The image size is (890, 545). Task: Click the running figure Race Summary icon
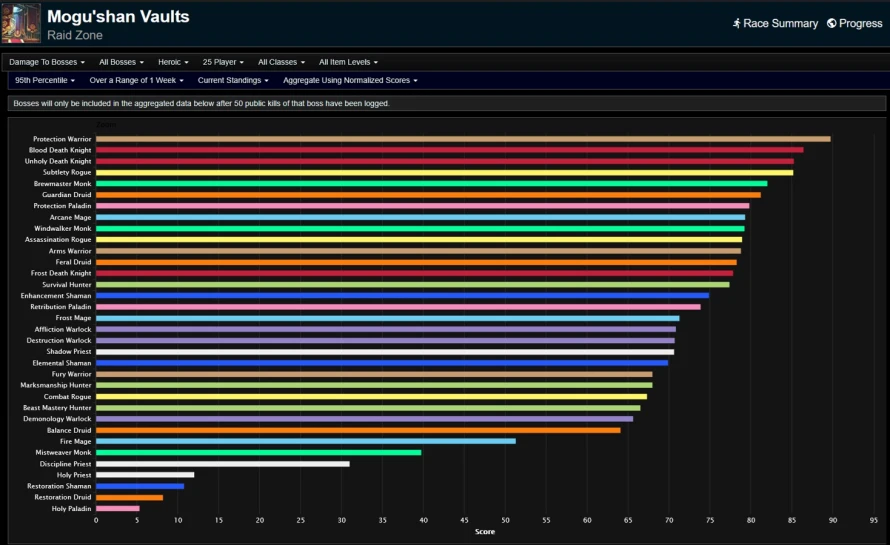736,23
